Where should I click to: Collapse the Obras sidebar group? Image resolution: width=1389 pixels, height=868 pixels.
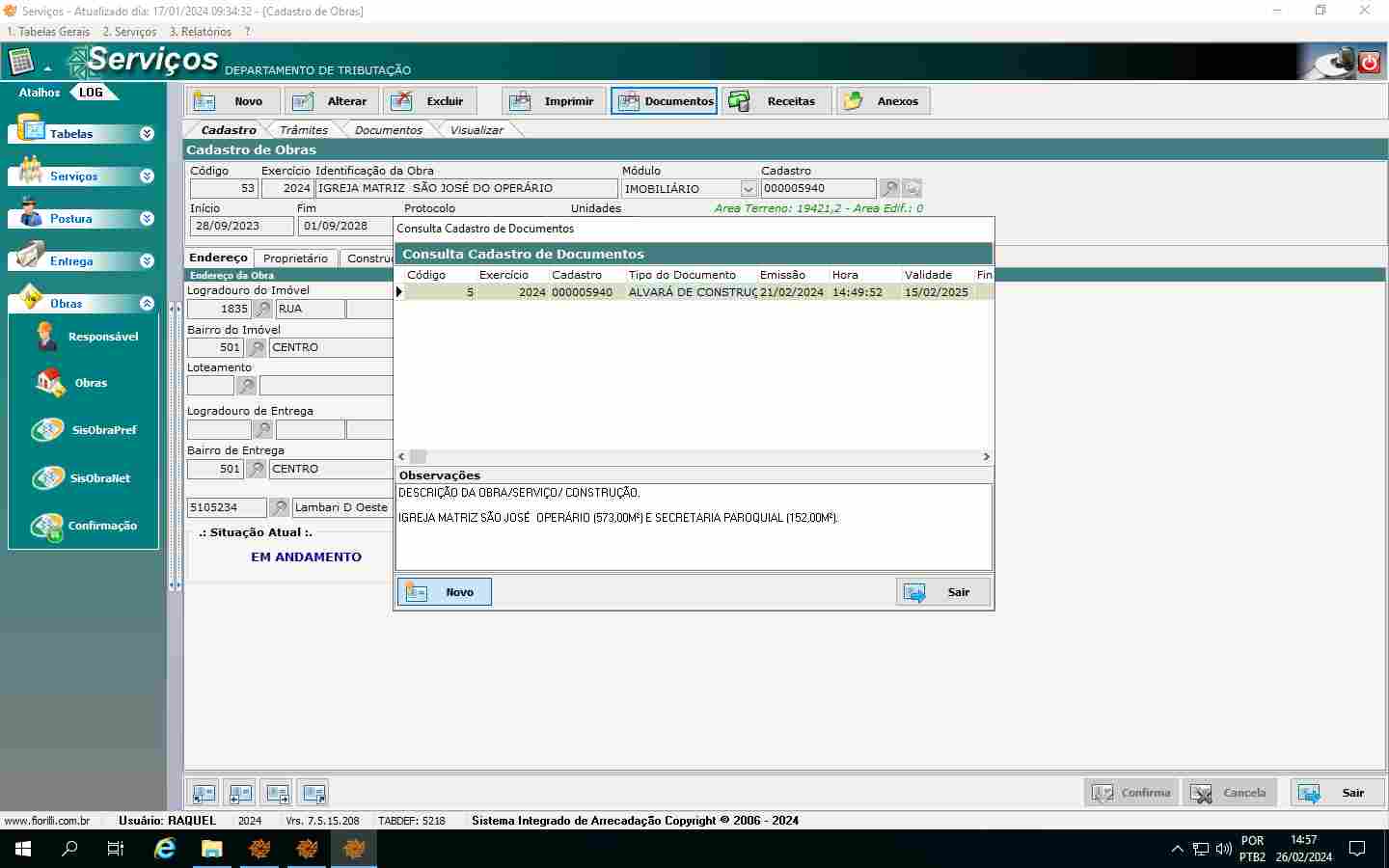147,304
